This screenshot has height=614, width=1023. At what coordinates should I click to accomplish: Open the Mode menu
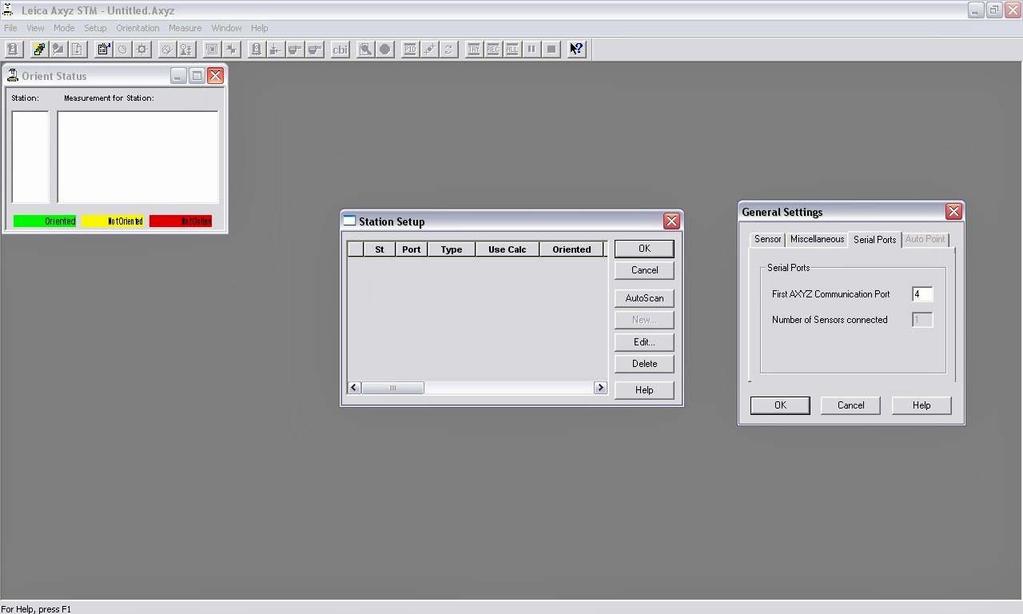click(x=64, y=28)
